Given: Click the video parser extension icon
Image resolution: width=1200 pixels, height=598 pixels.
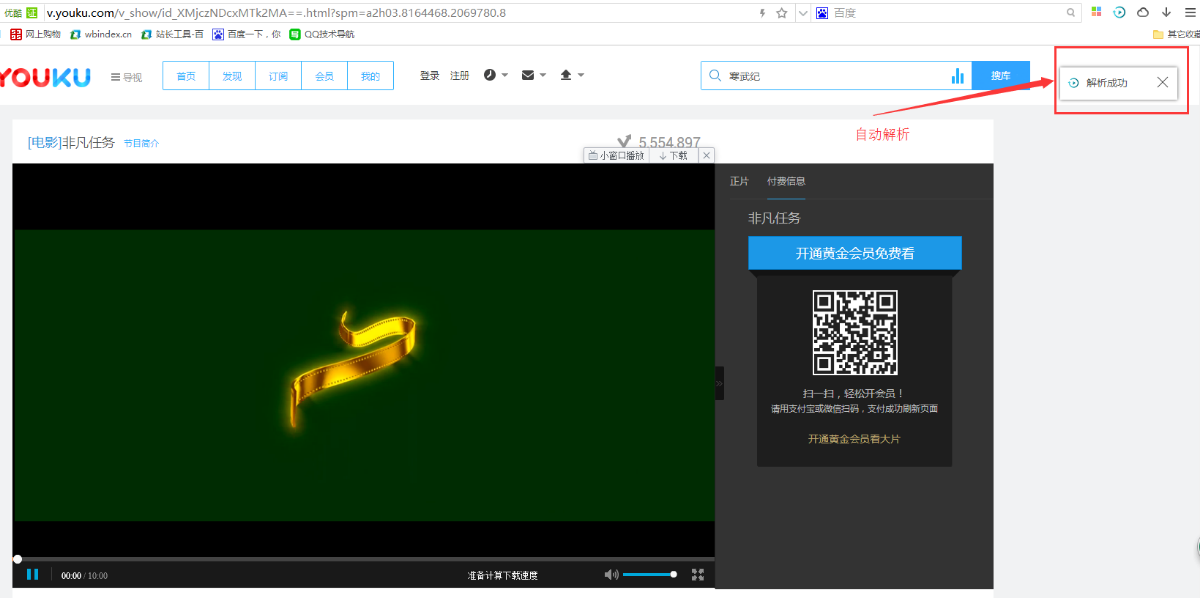Looking at the screenshot, I should 1120,12.
